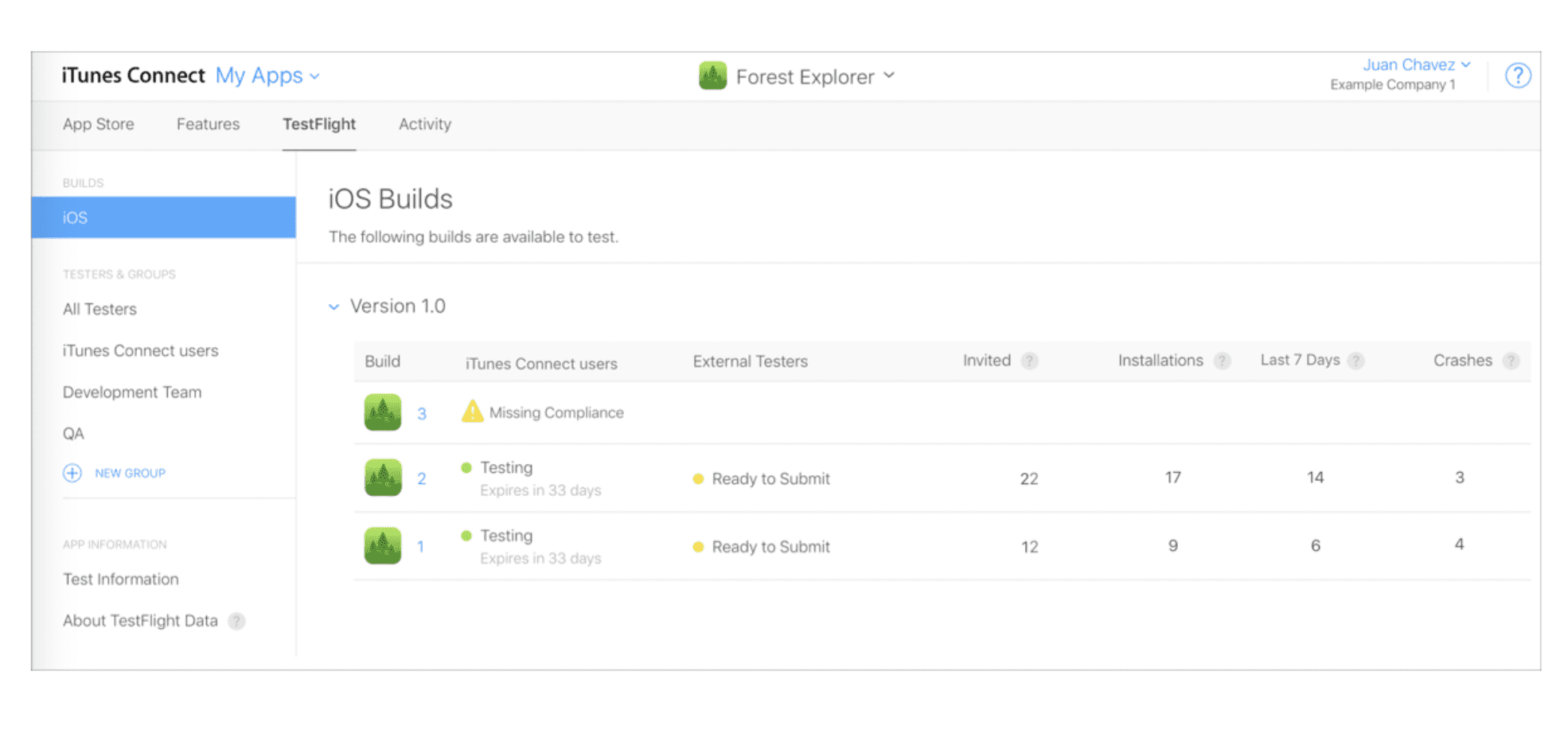Open the Activity tab
1568x734 pixels.
[425, 124]
